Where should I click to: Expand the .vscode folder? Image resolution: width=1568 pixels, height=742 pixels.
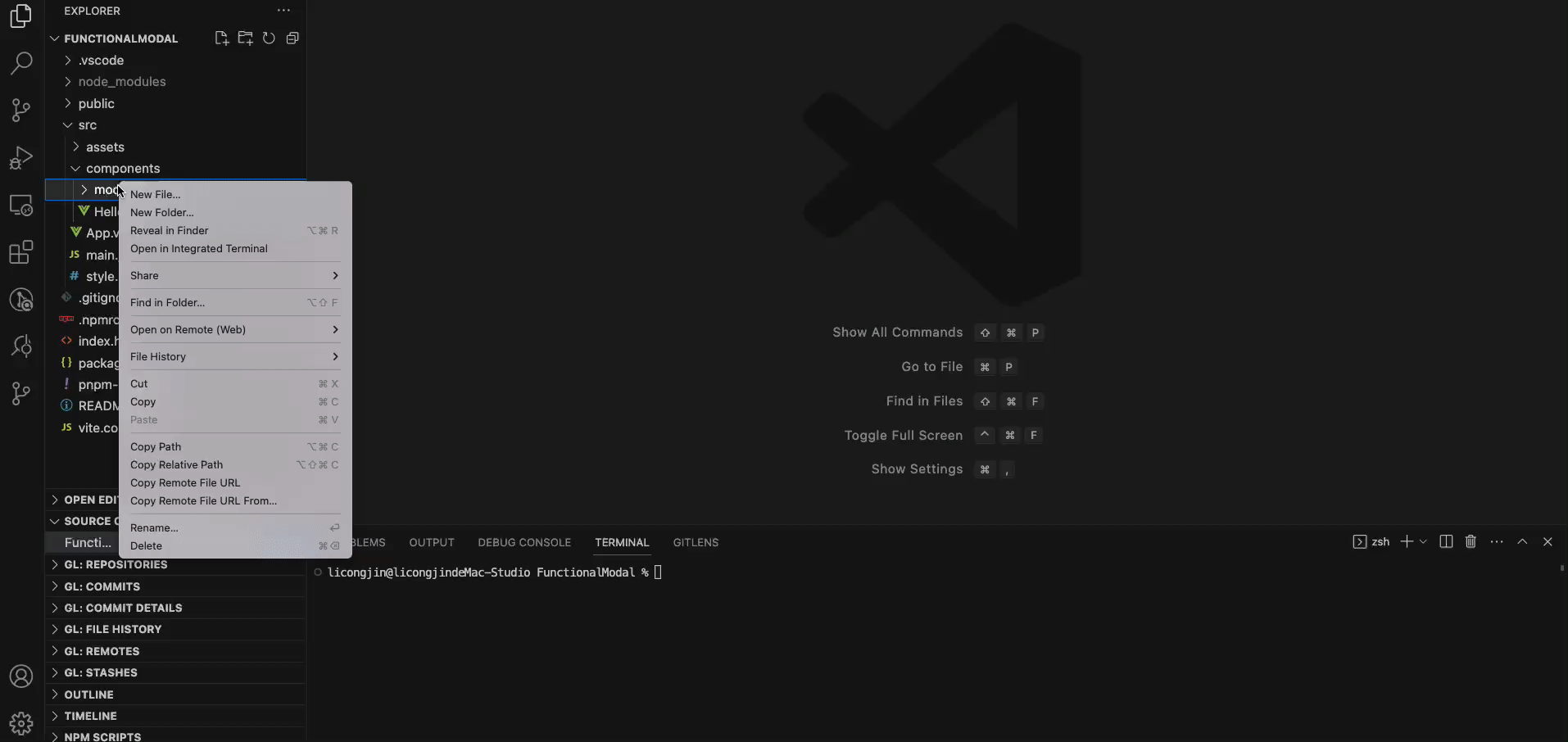click(176, 60)
